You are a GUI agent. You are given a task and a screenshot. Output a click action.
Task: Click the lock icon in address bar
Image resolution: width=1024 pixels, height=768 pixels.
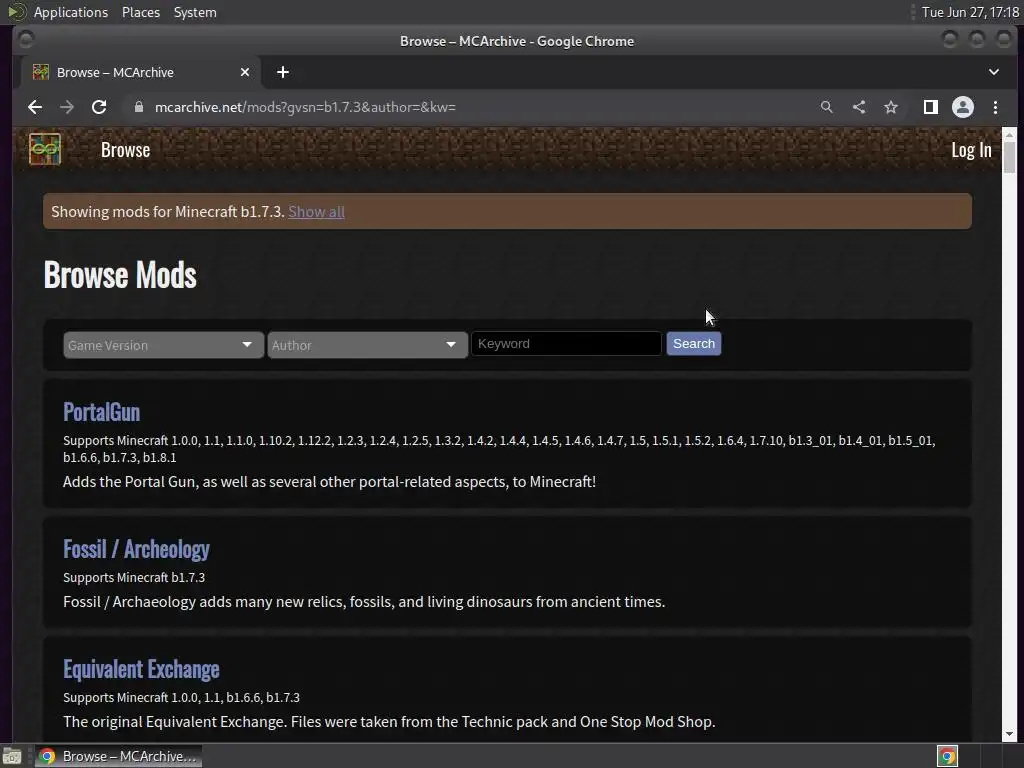pyautogui.click(x=138, y=107)
